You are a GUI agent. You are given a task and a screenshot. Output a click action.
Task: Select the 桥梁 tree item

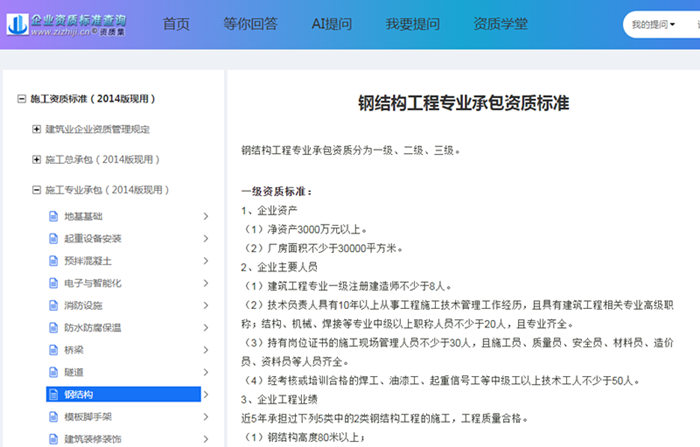(x=74, y=350)
